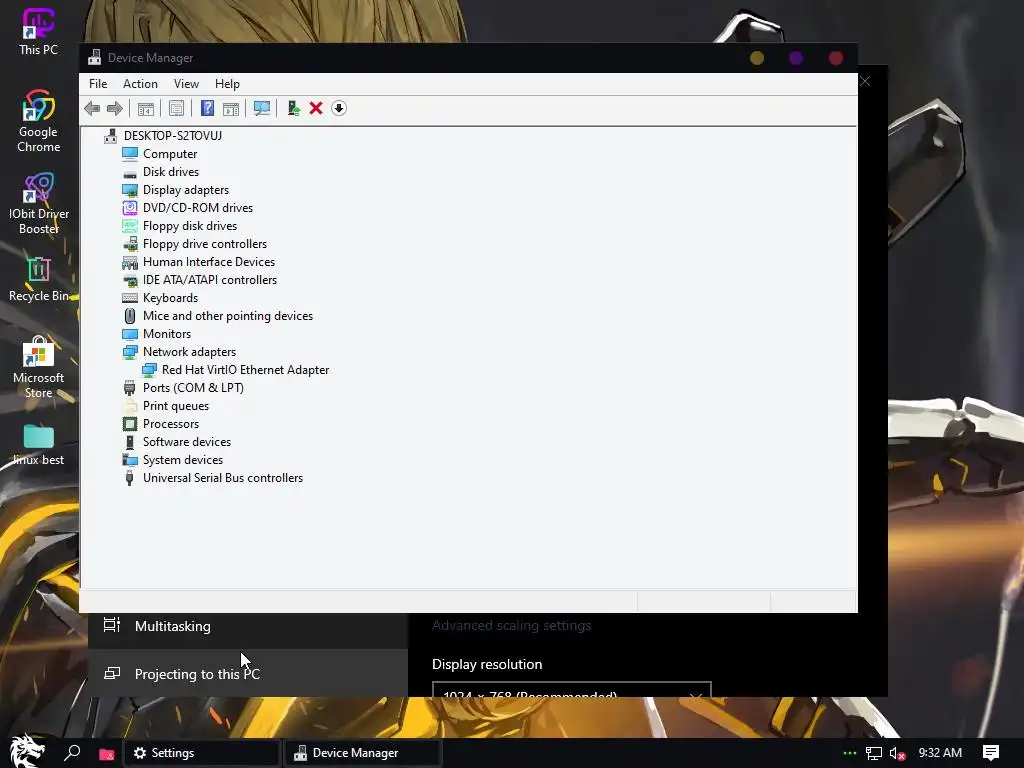Click the red X Uninstall device icon
Viewport: 1024px width, 768px height.
coord(316,108)
